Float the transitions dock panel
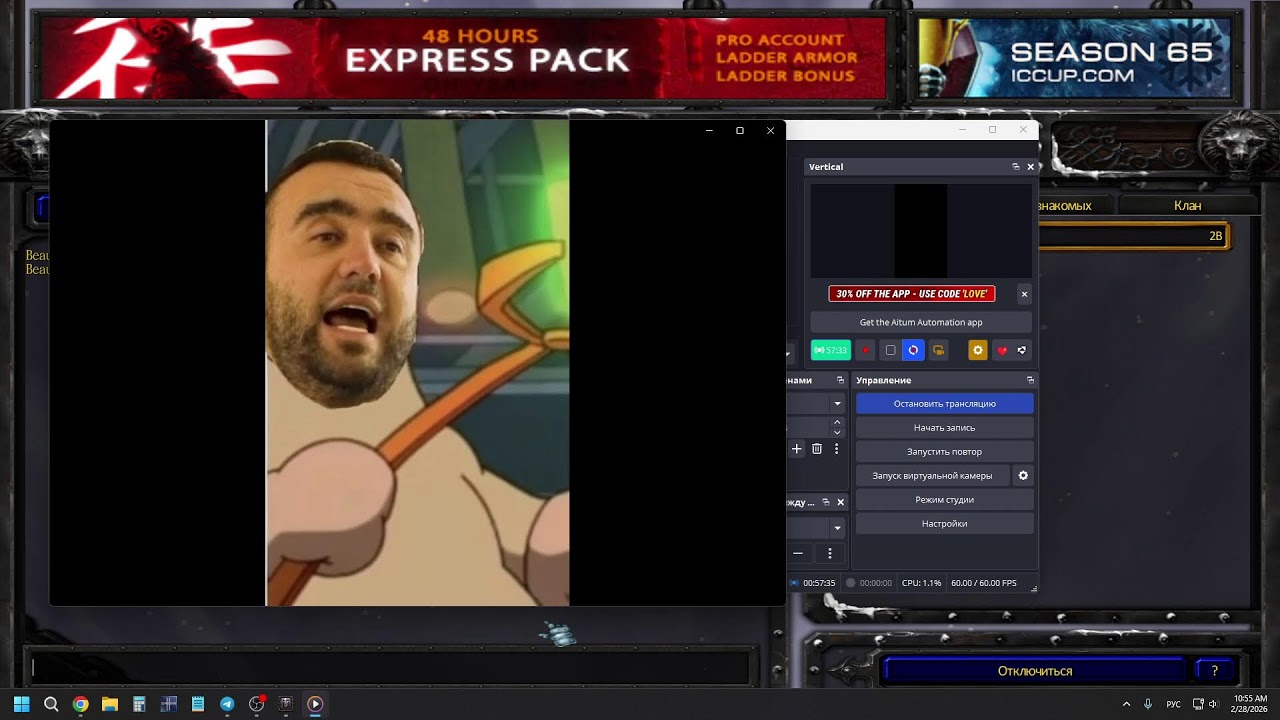The height and width of the screenshot is (720, 1280). tap(825, 502)
